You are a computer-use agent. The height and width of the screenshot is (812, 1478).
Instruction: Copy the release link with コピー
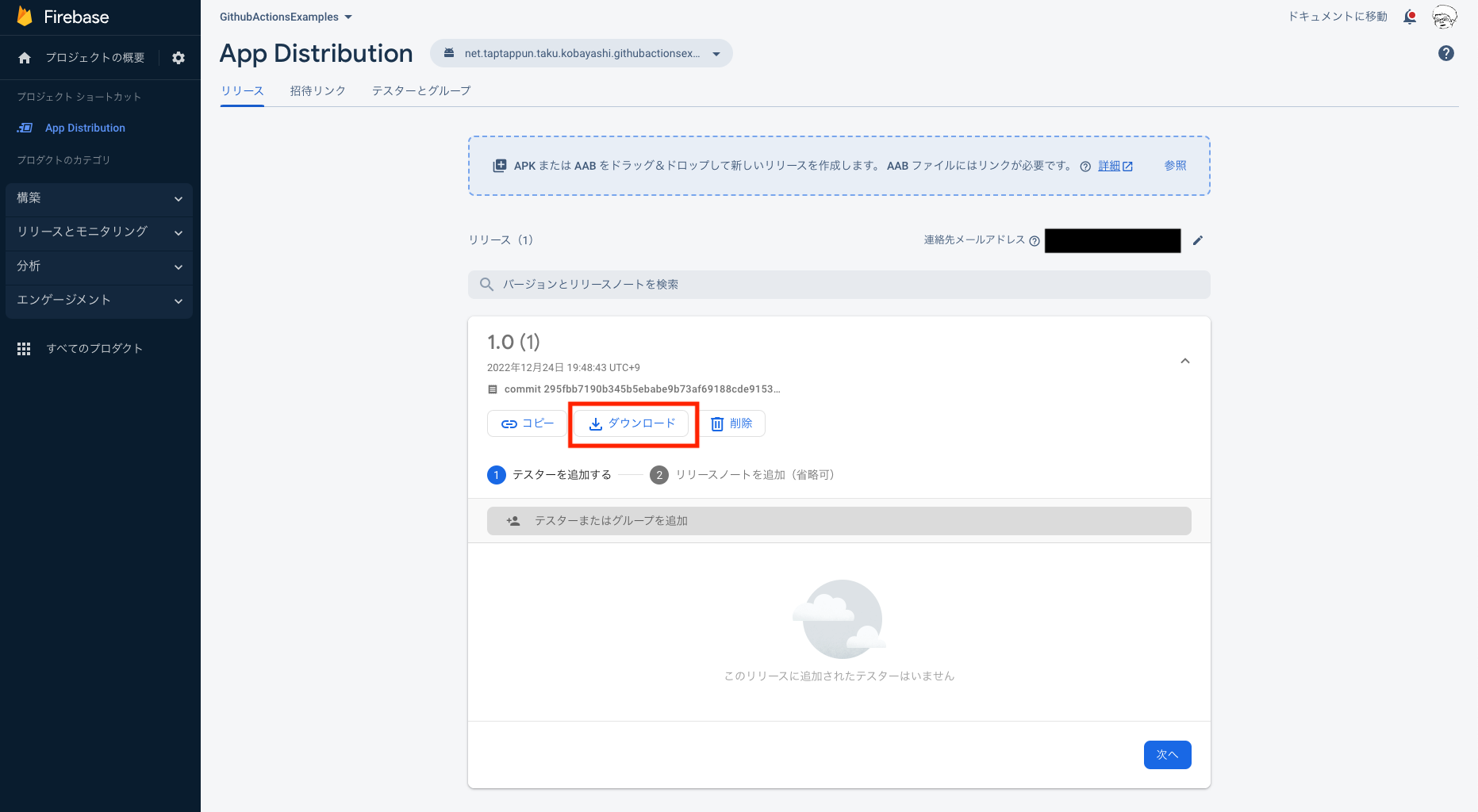tap(526, 423)
